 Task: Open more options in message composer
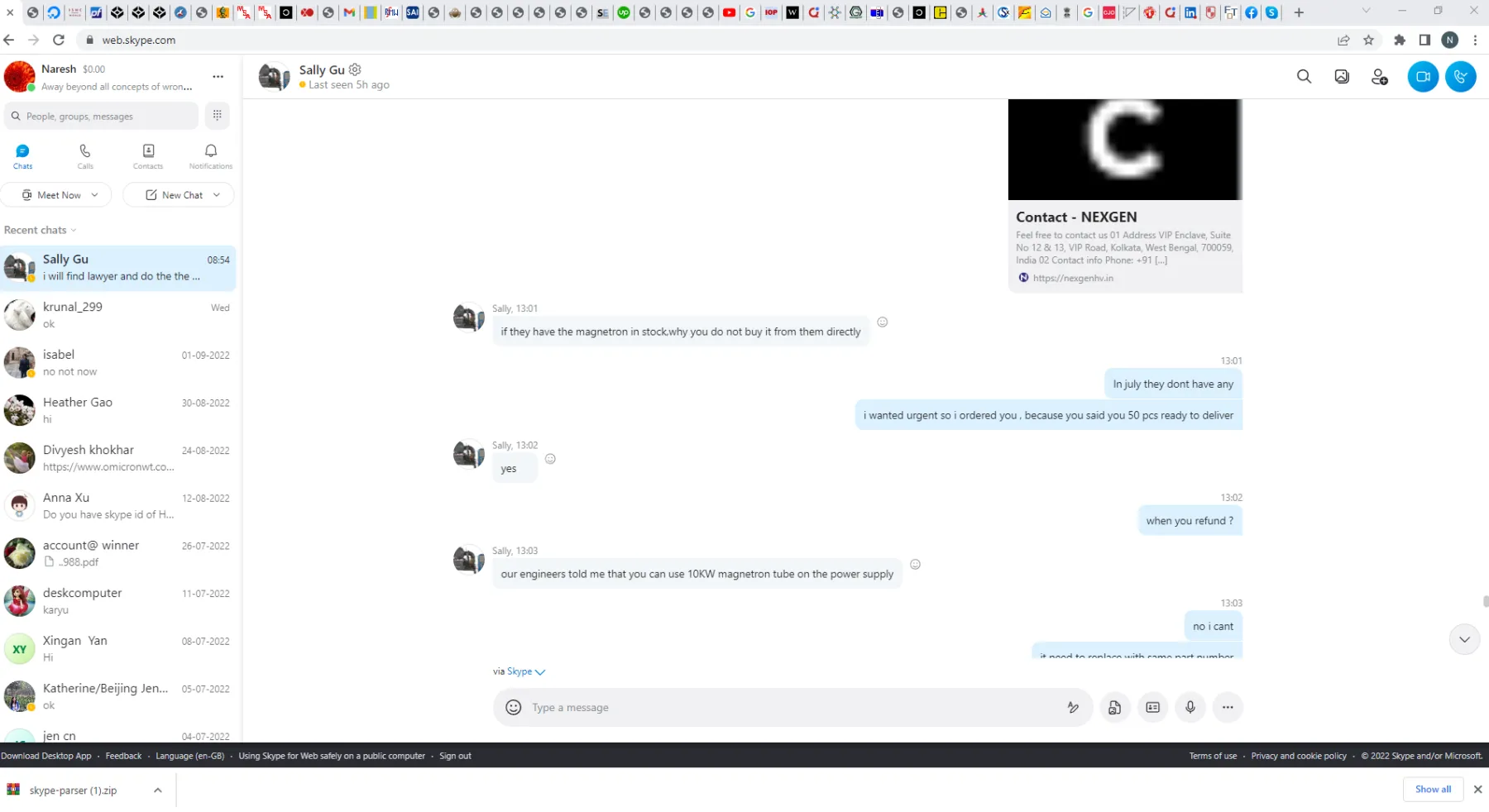[1228, 707]
